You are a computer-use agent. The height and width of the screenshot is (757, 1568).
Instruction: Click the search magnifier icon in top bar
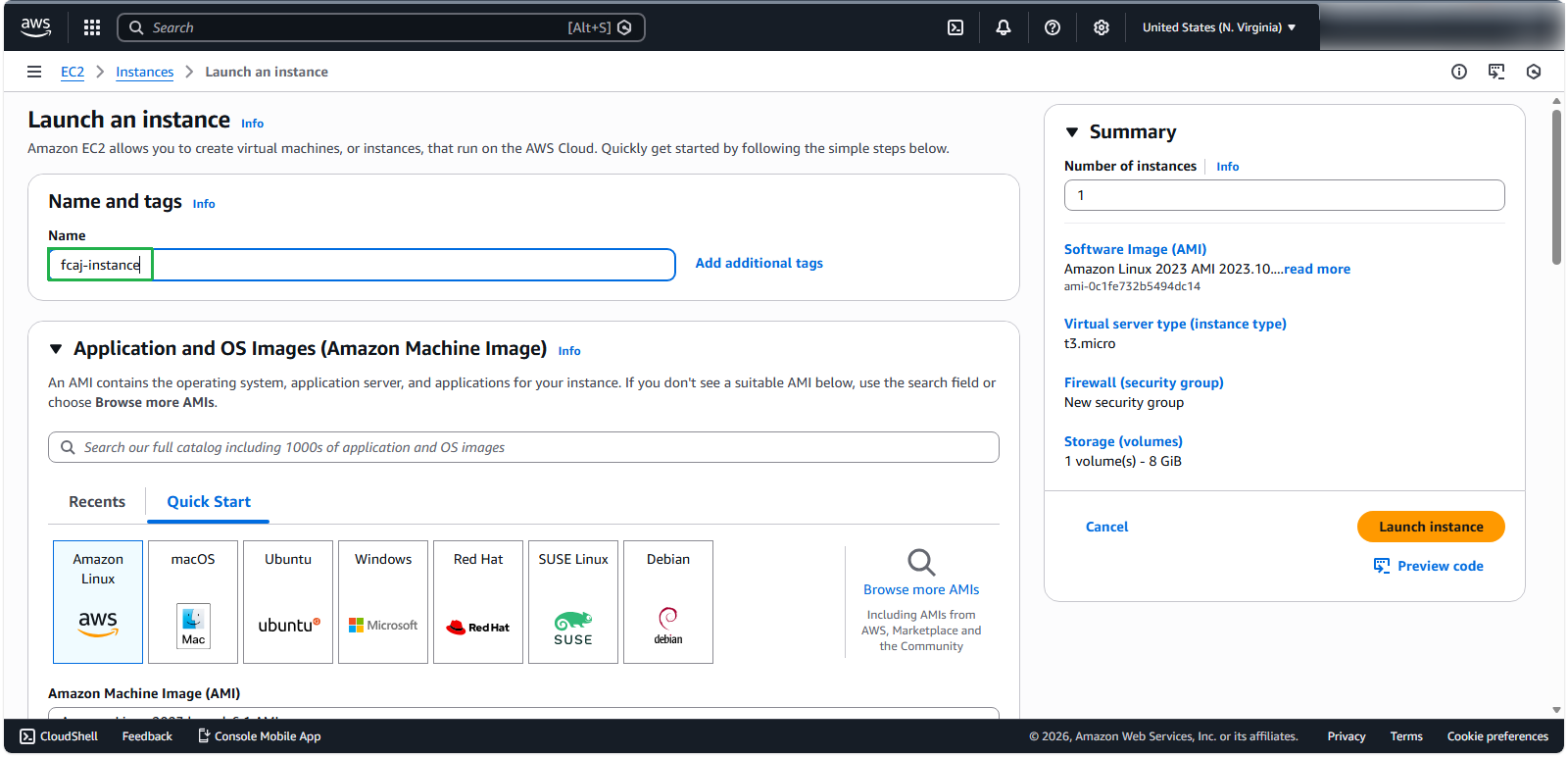[136, 27]
